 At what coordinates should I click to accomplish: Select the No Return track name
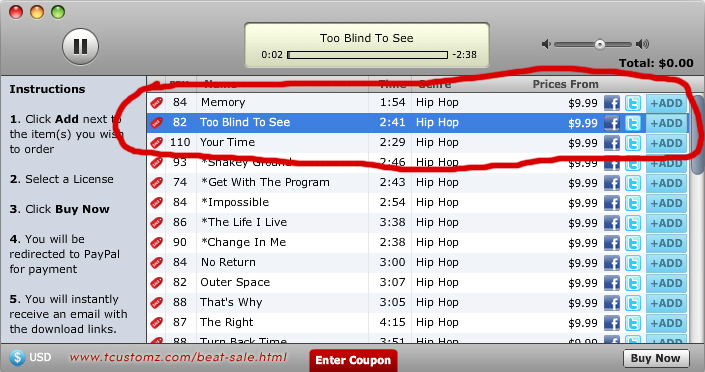coord(228,262)
